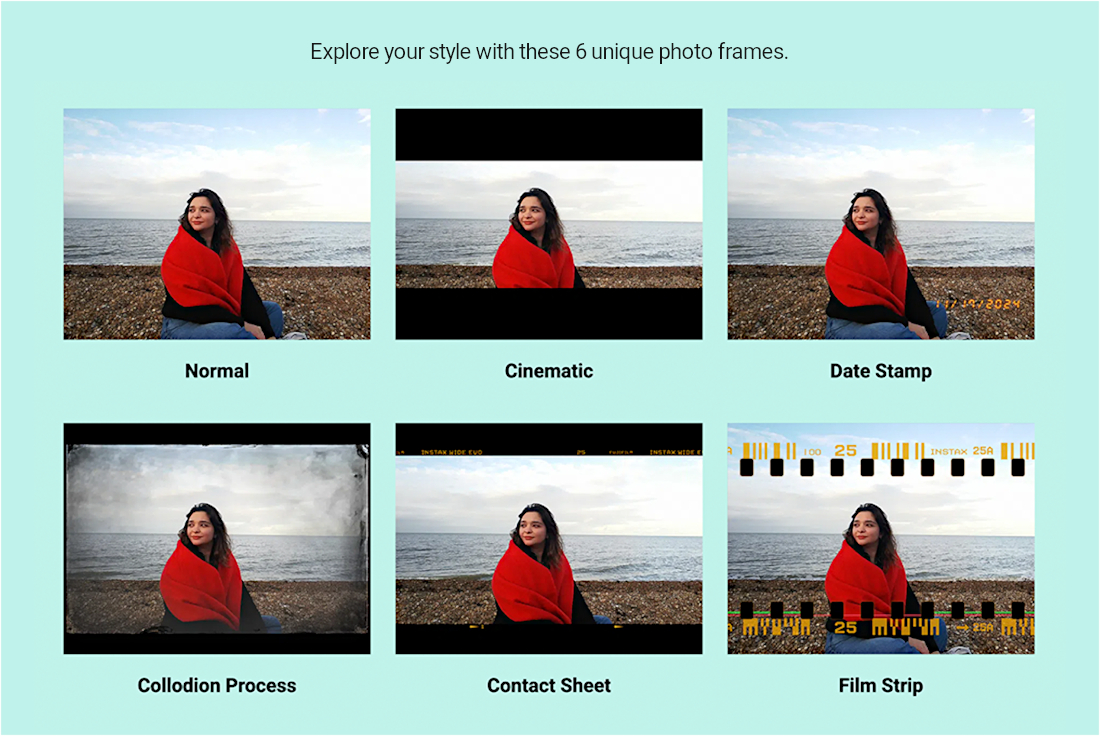Select the Contact Sheet frame photo

click(x=549, y=539)
